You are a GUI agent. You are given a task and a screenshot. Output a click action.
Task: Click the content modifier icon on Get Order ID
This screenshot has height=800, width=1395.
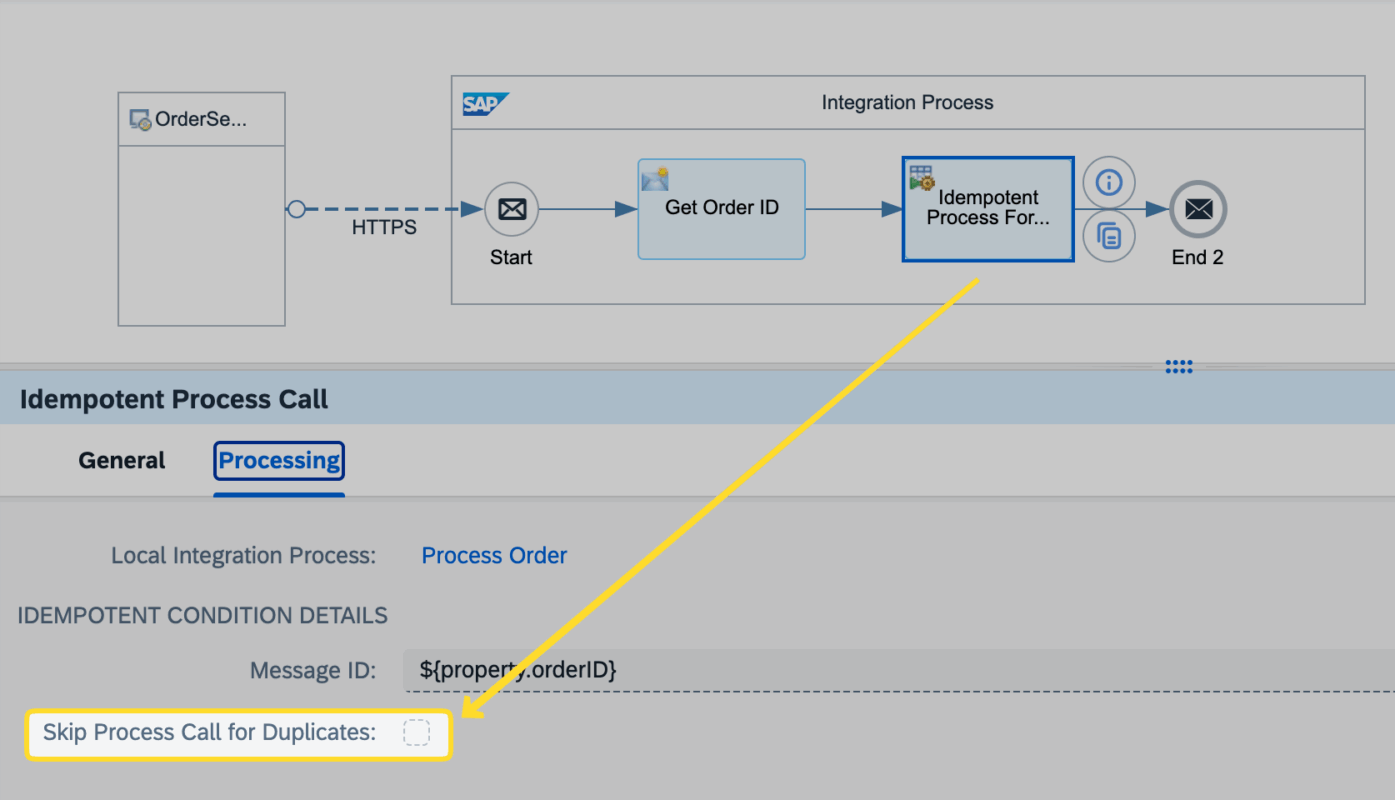tap(655, 179)
